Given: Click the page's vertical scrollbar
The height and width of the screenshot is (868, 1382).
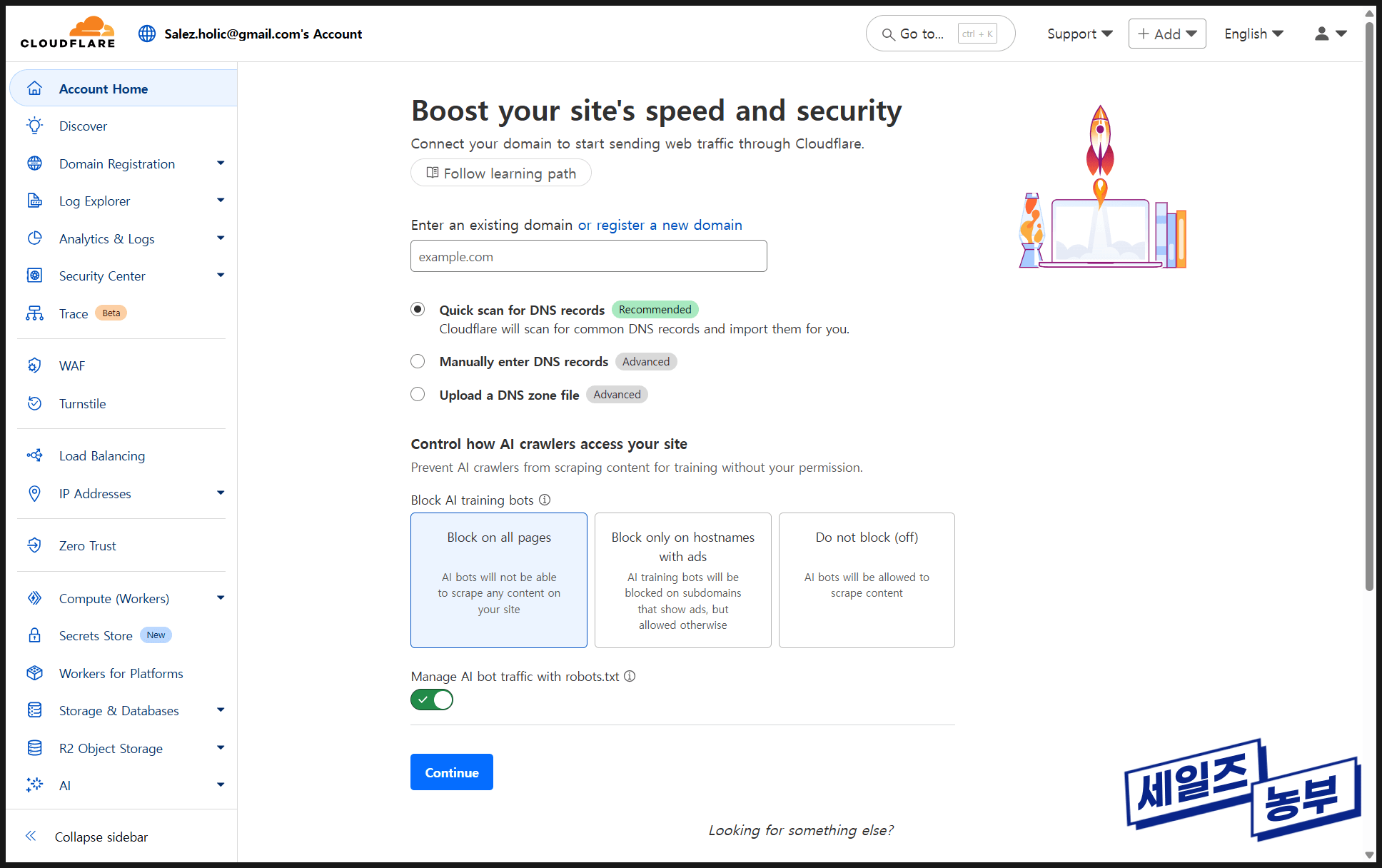Looking at the screenshot, I should [1369, 307].
